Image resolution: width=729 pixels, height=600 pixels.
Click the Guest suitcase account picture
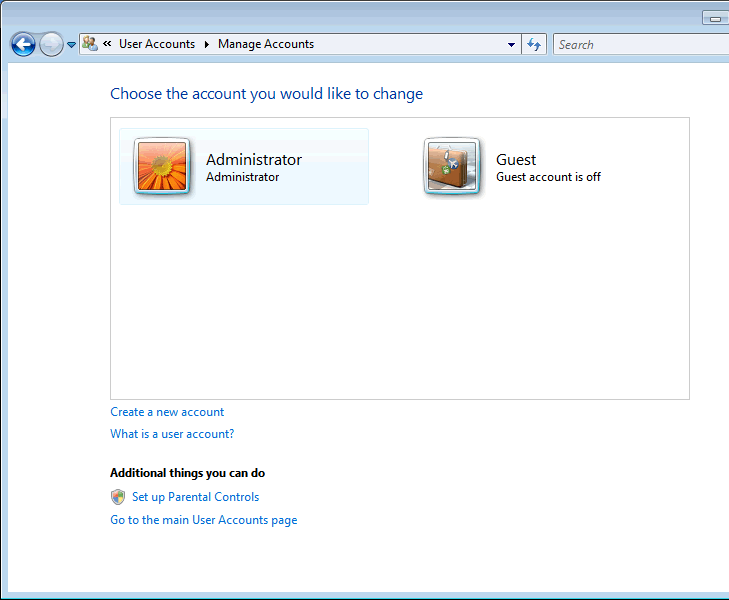(452, 166)
